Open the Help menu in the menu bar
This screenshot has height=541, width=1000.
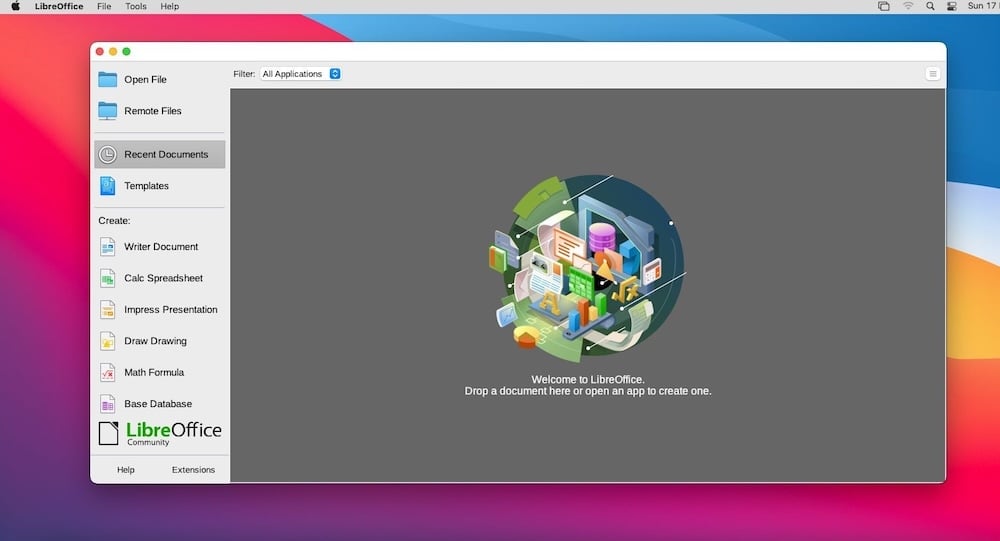pos(170,6)
